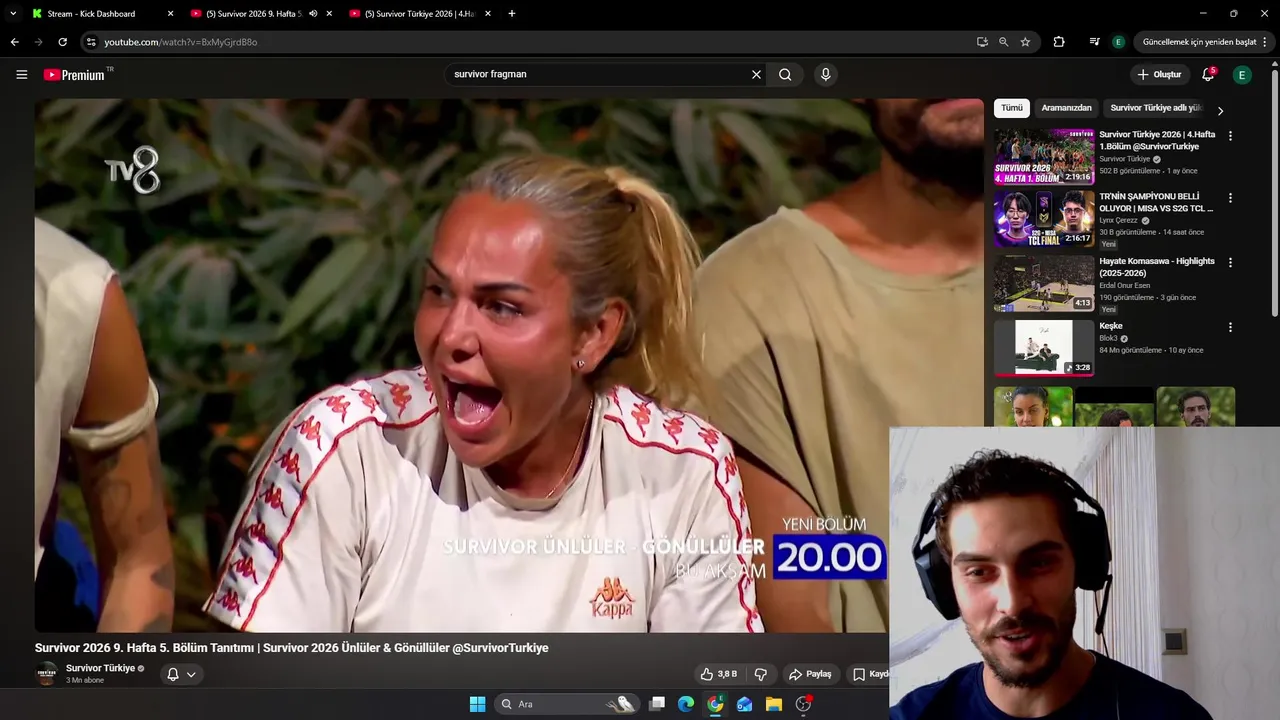The width and height of the screenshot is (1280, 720).
Task: Open File Explorer from taskbar
Action: tap(774, 704)
